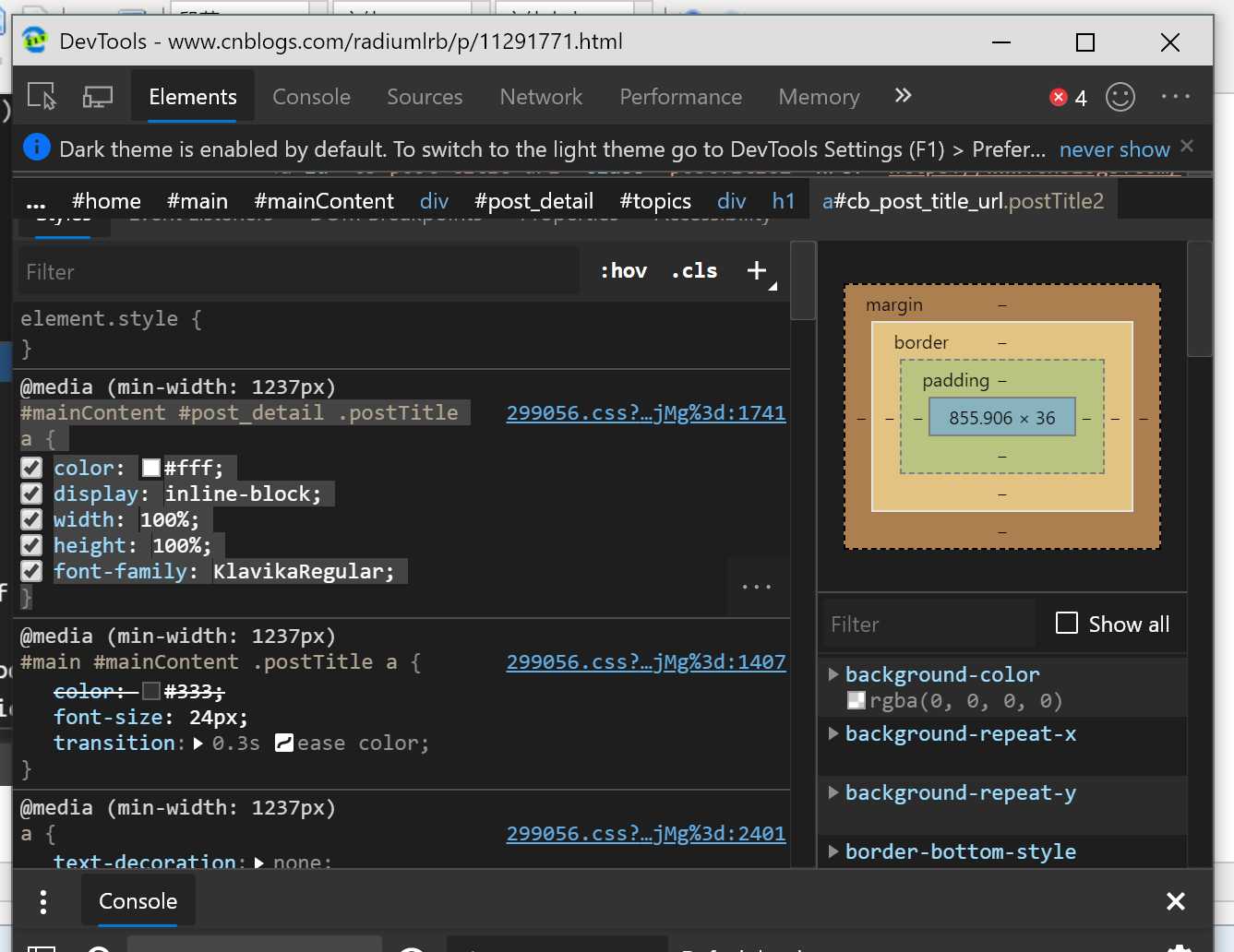Open the Network tab
The height and width of the screenshot is (952, 1234).
541,97
